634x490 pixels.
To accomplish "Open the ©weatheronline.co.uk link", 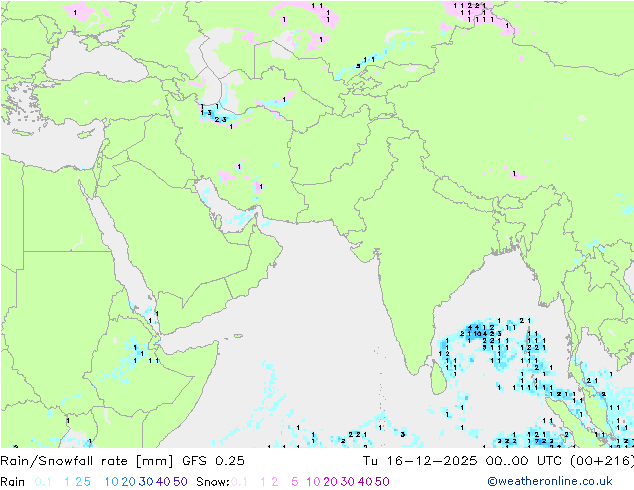I will click(550, 482).
